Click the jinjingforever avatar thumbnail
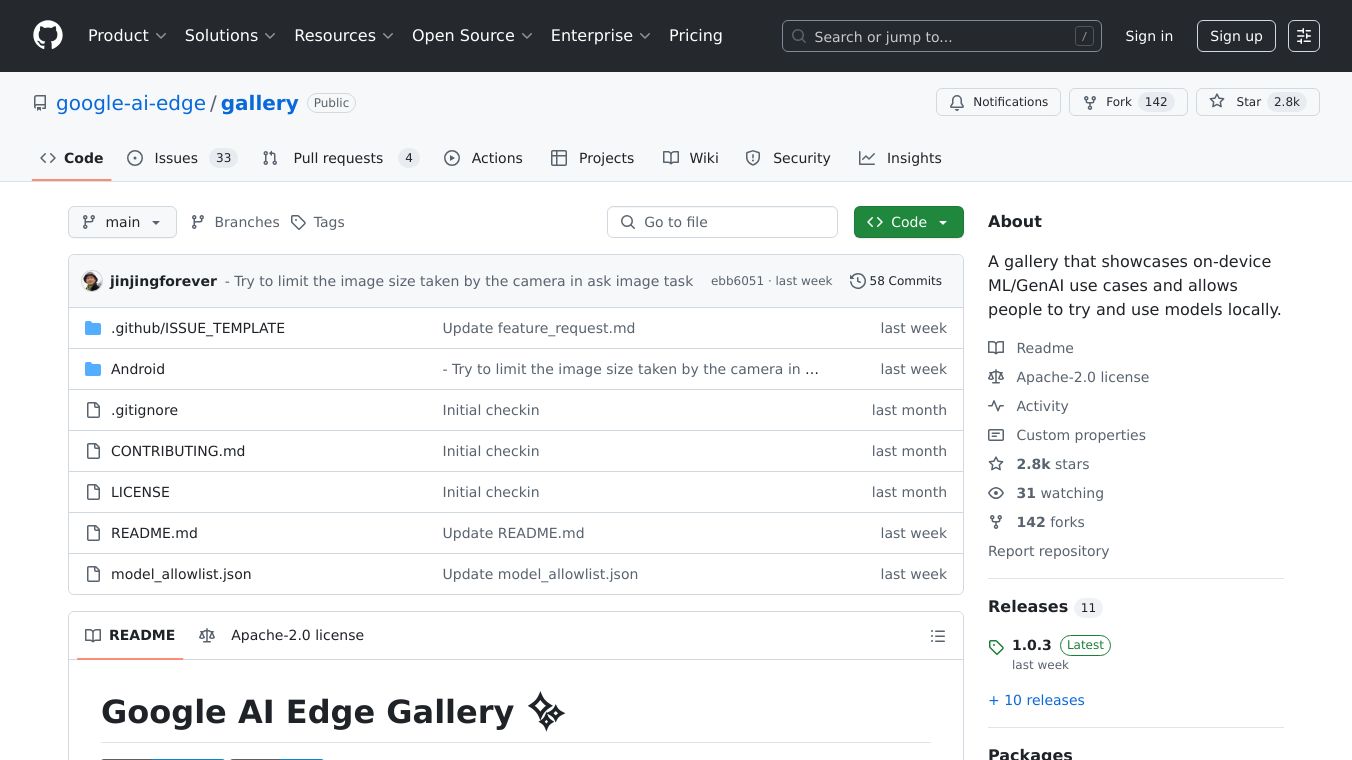 [92, 281]
